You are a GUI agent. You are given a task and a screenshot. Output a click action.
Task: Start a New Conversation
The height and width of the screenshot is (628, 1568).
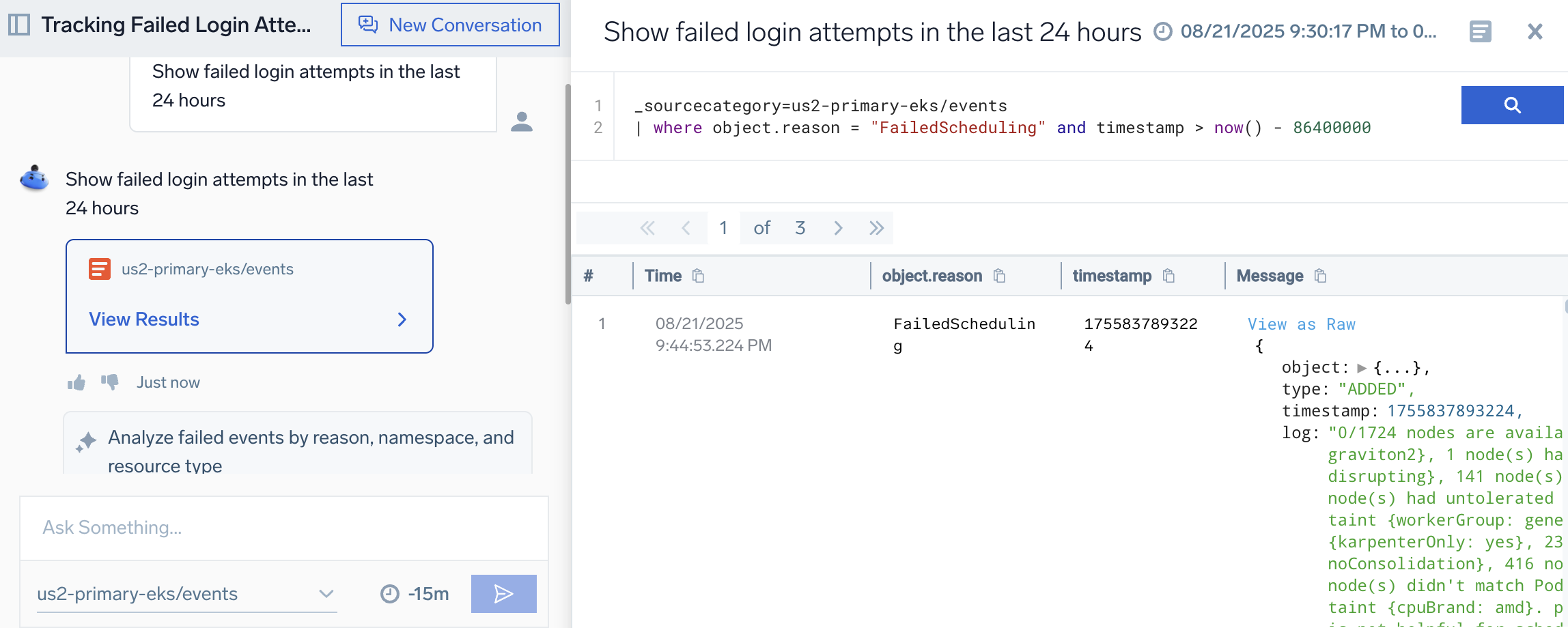coord(450,25)
